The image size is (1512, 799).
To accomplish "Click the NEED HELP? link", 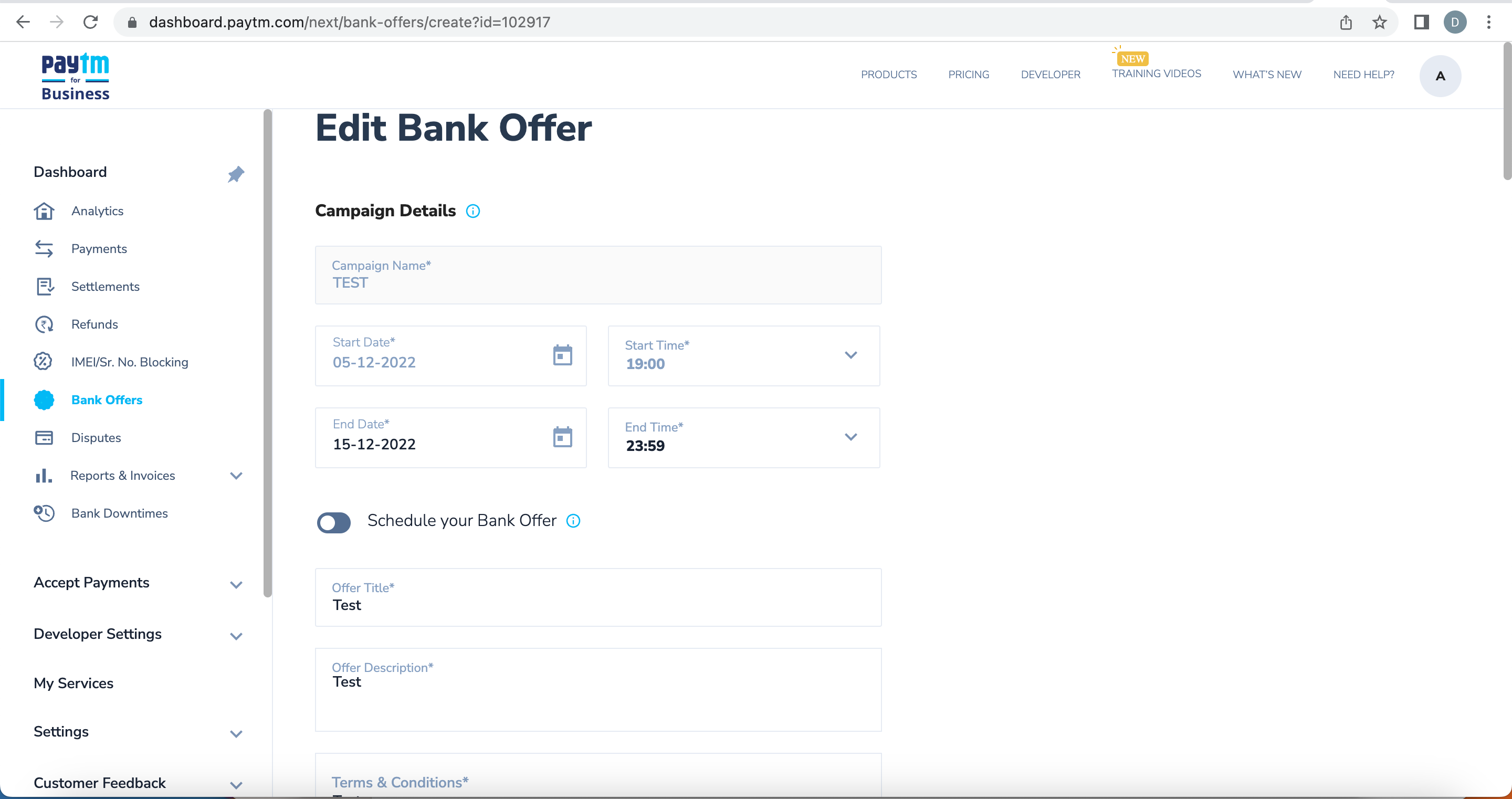I will (1363, 75).
